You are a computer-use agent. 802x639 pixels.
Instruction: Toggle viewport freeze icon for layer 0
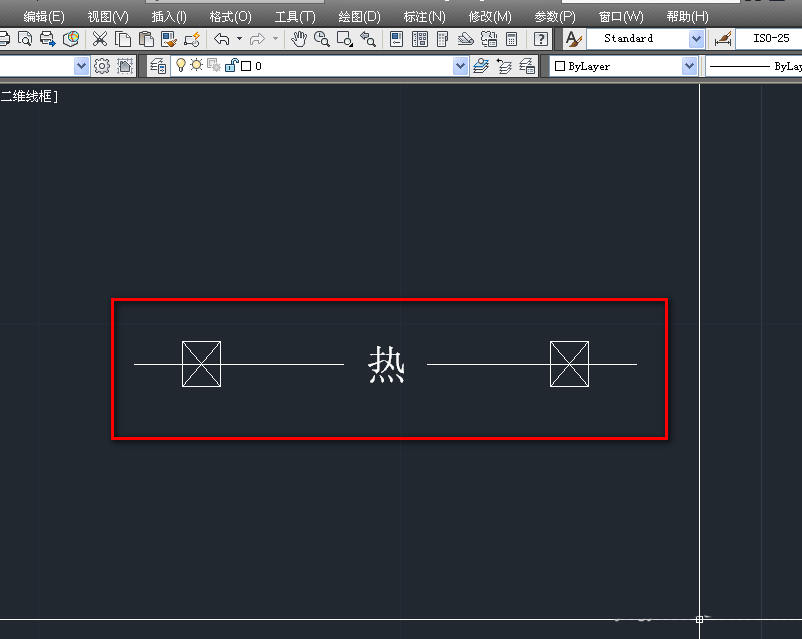point(214,65)
